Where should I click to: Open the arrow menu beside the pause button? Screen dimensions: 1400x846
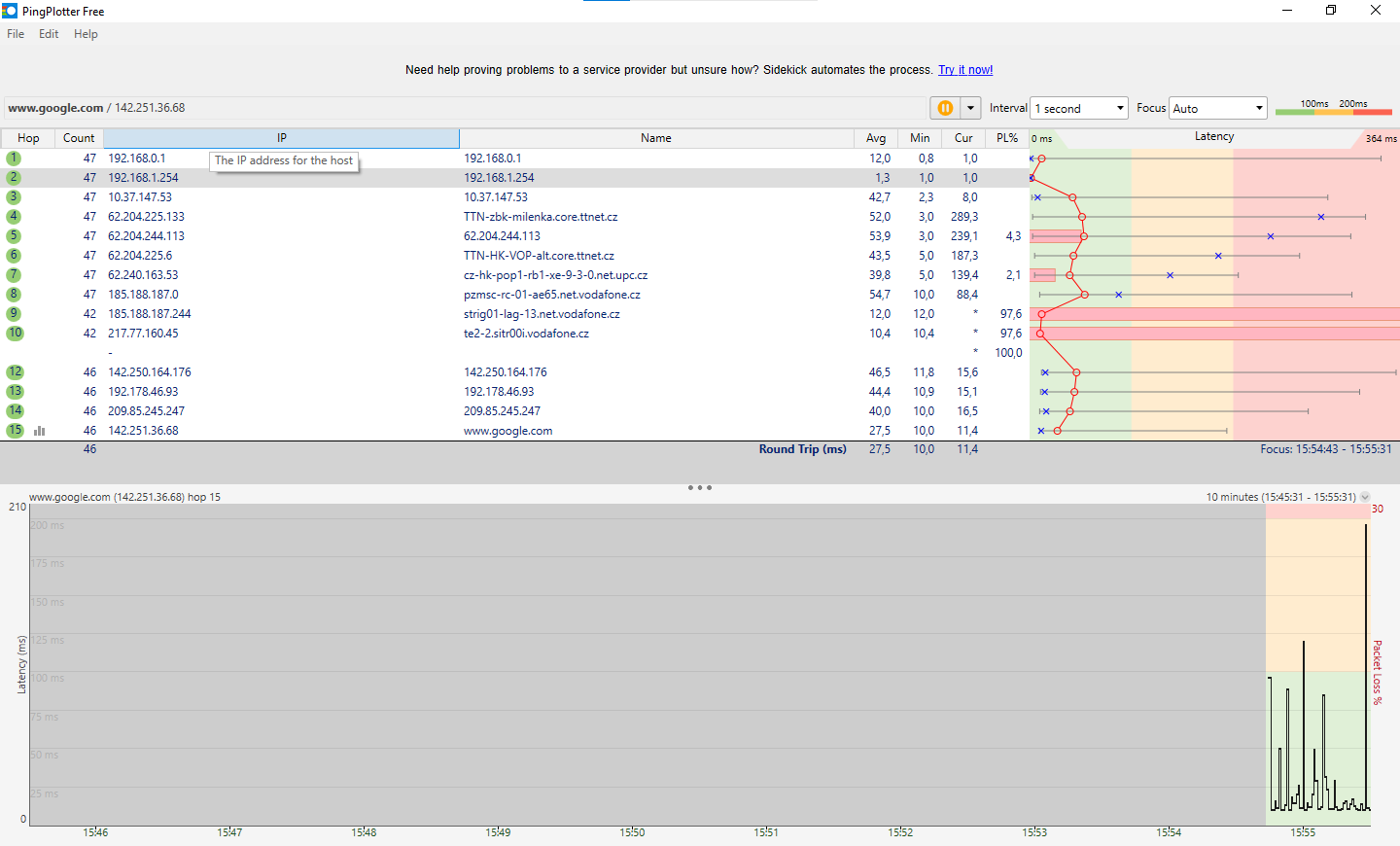[x=970, y=108]
